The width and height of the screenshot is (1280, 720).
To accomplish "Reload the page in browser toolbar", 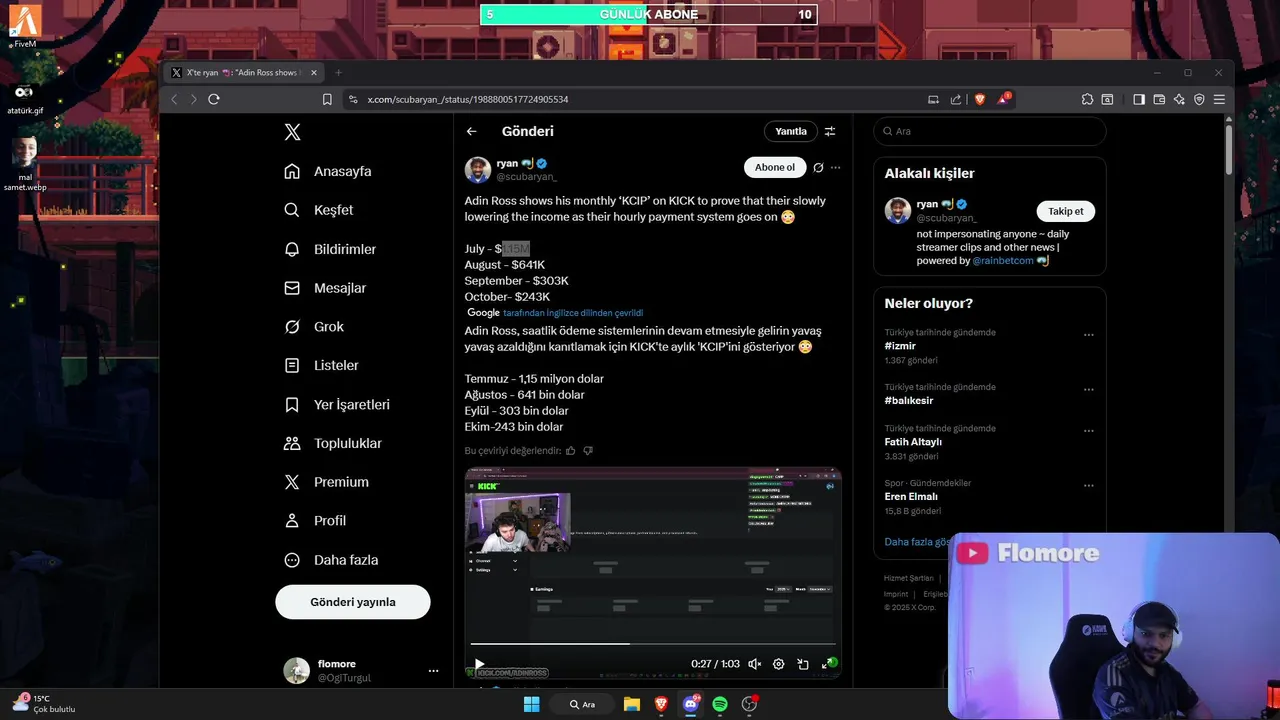I will pos(214,99).
